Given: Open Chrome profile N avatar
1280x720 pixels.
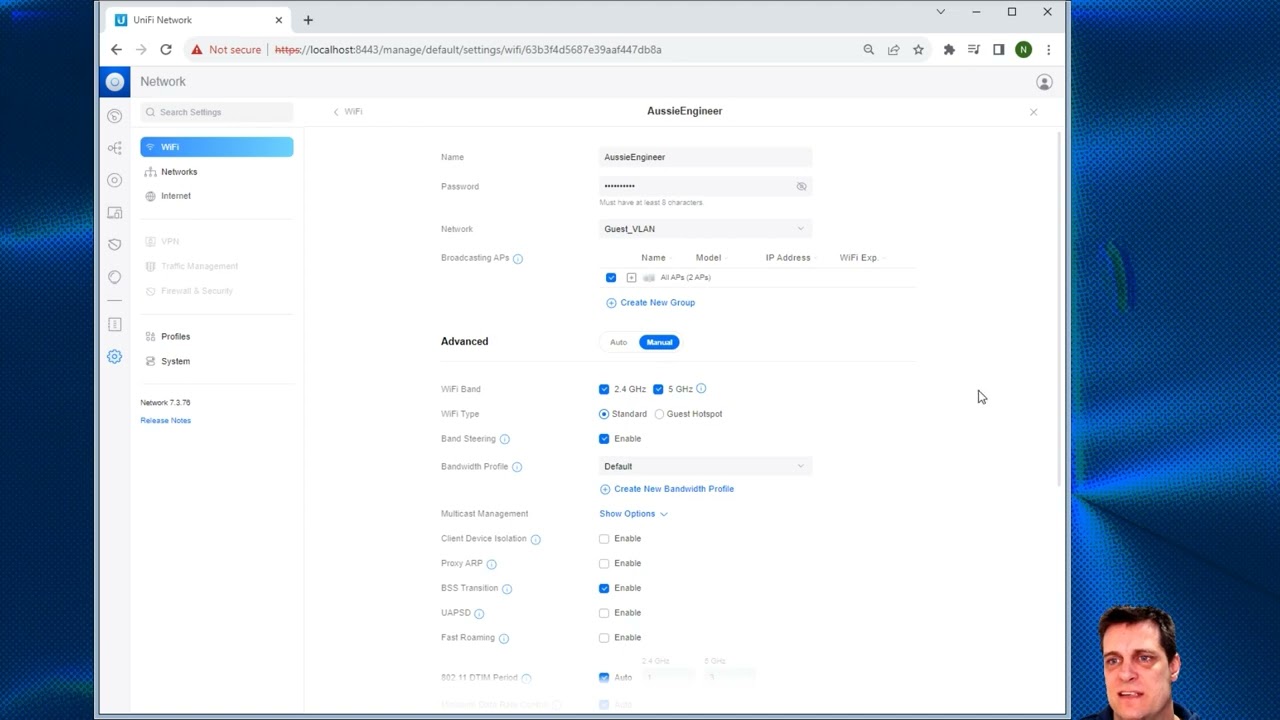Looking at the screenshot, I should pos(1023,49).
